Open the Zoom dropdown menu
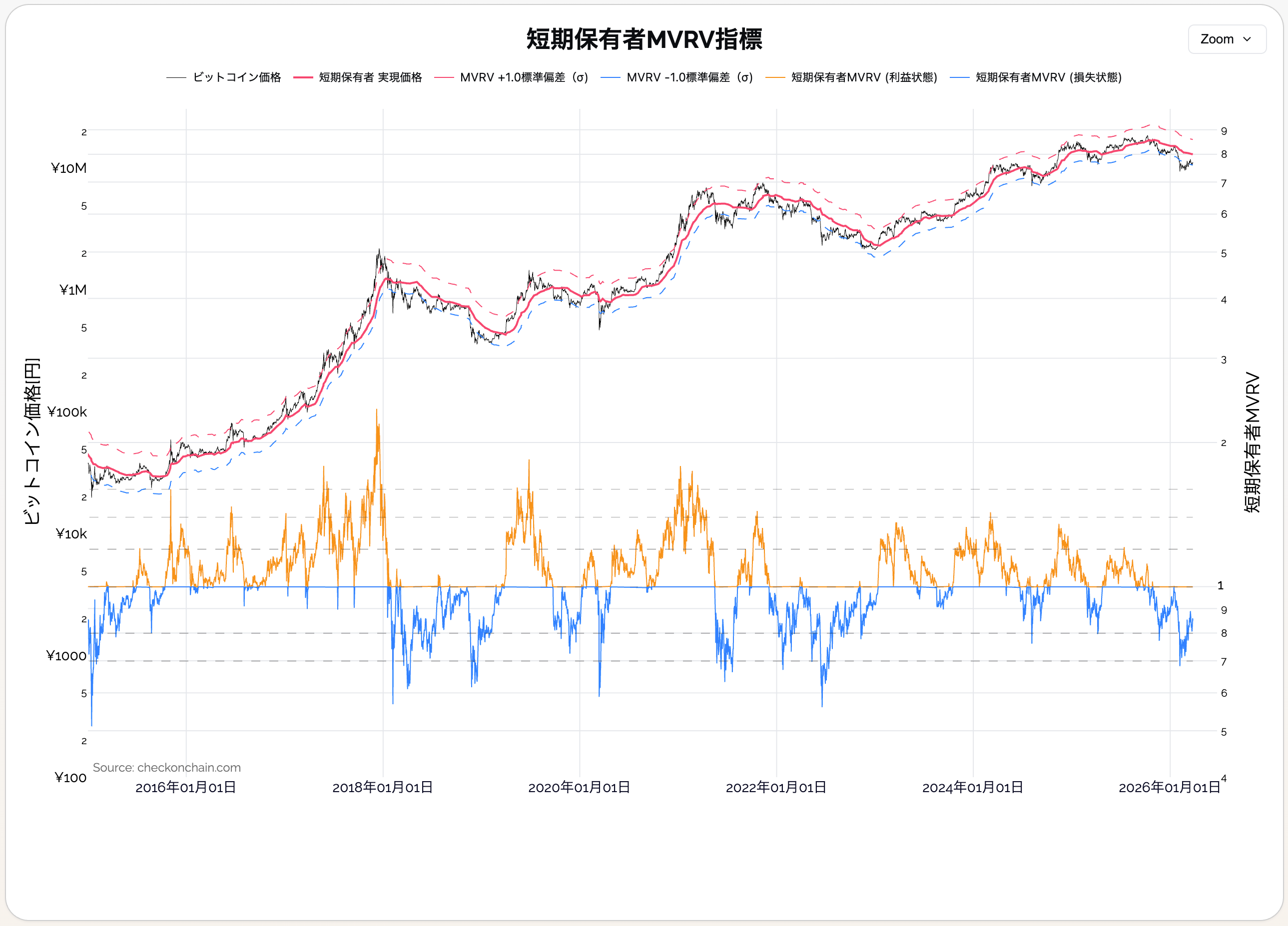Screen dimensions: 1288x926 (x=1226, y=39)
